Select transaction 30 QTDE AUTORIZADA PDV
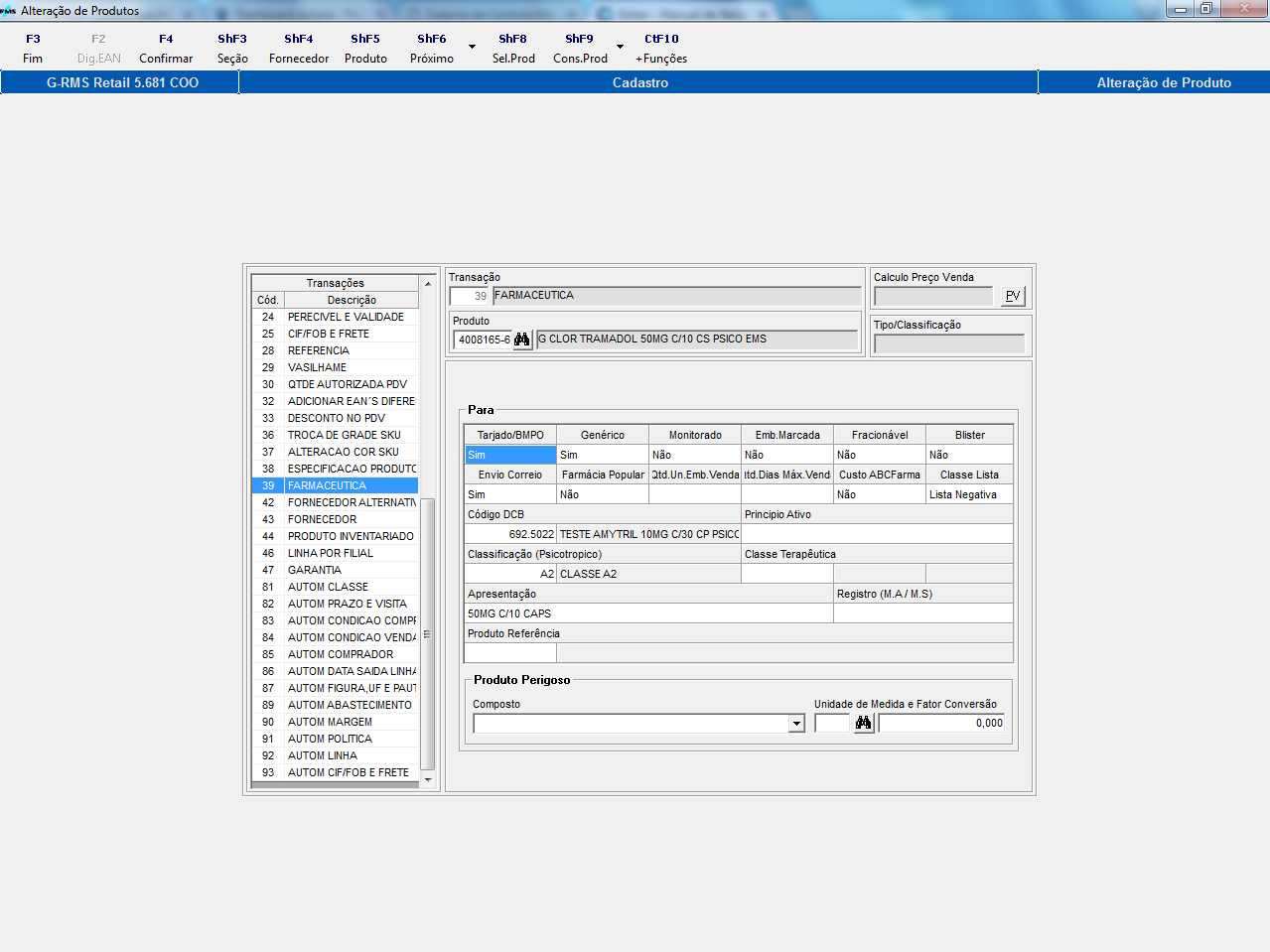 pyautogui.click(x=335, y=384)
